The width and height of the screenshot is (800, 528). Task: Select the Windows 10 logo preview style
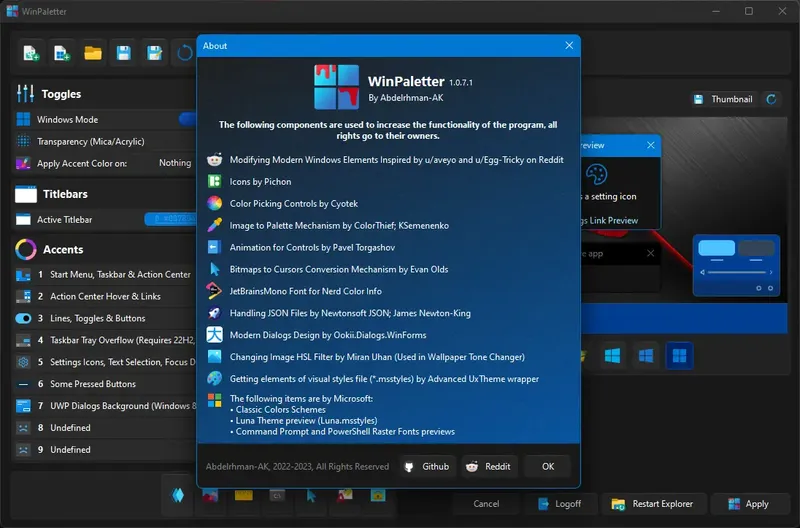645,355
